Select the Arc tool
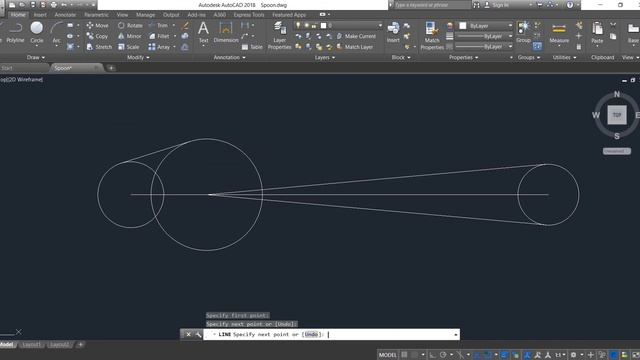The height and width of the screenshot is (360, 640). (56, 32)
